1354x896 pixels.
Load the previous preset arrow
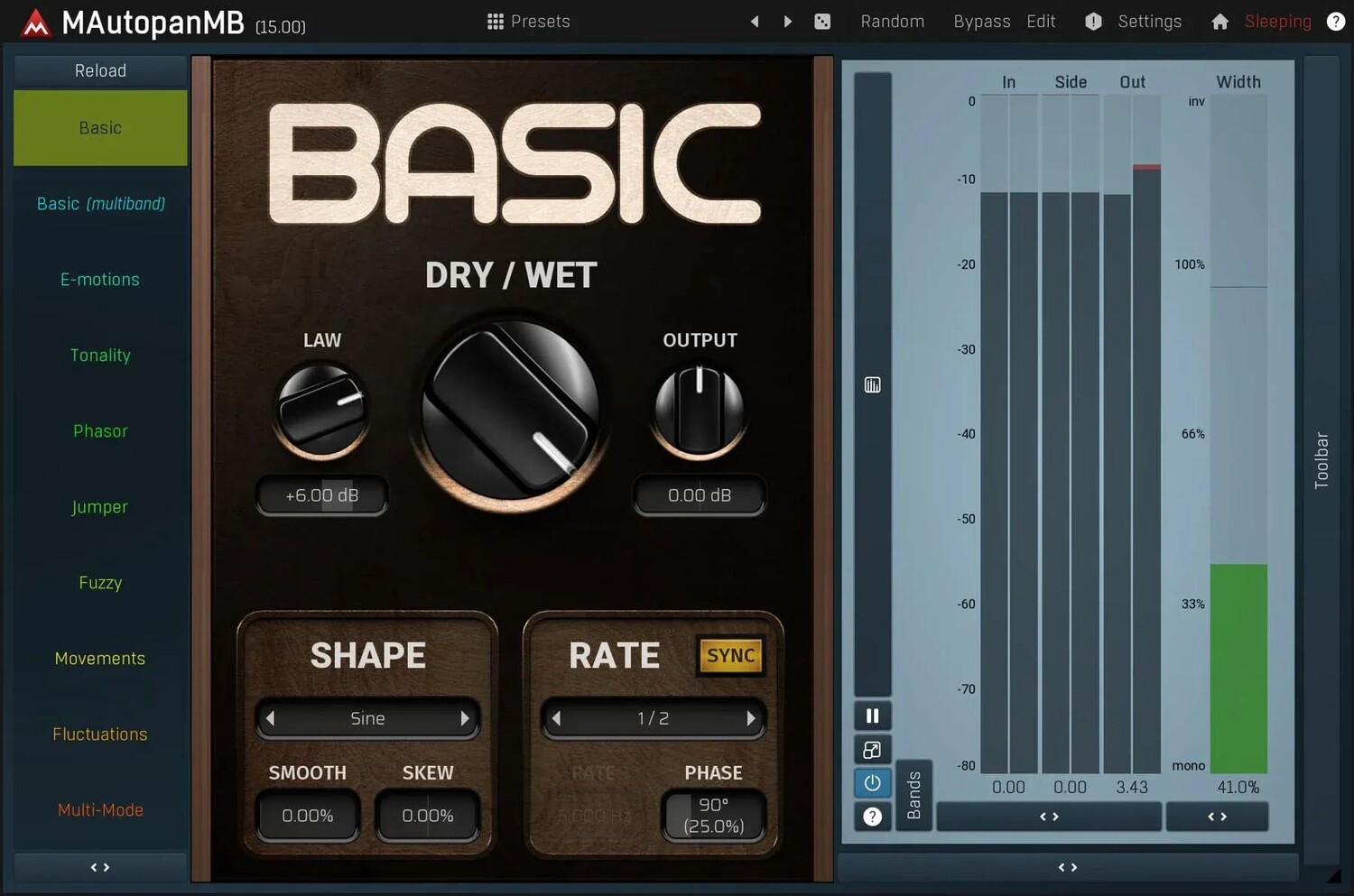pyautogui.click(x=755, y=22)
